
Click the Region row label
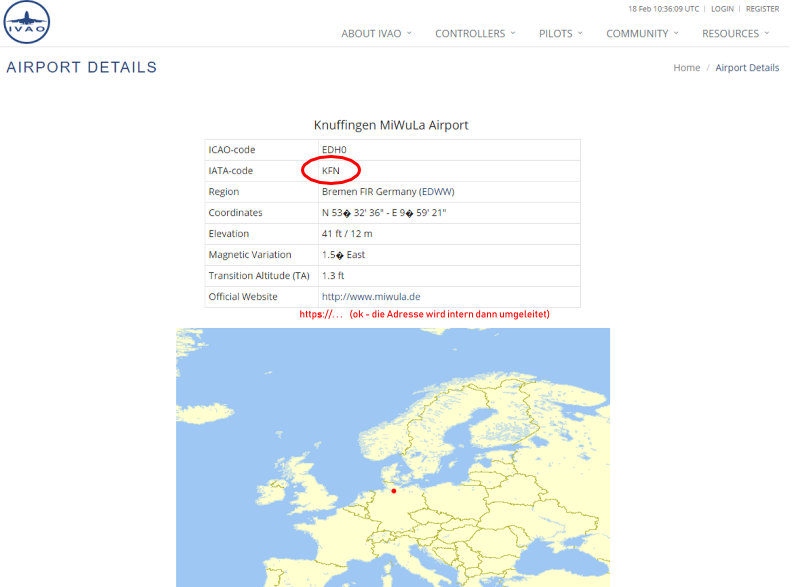tap(223, 192)
